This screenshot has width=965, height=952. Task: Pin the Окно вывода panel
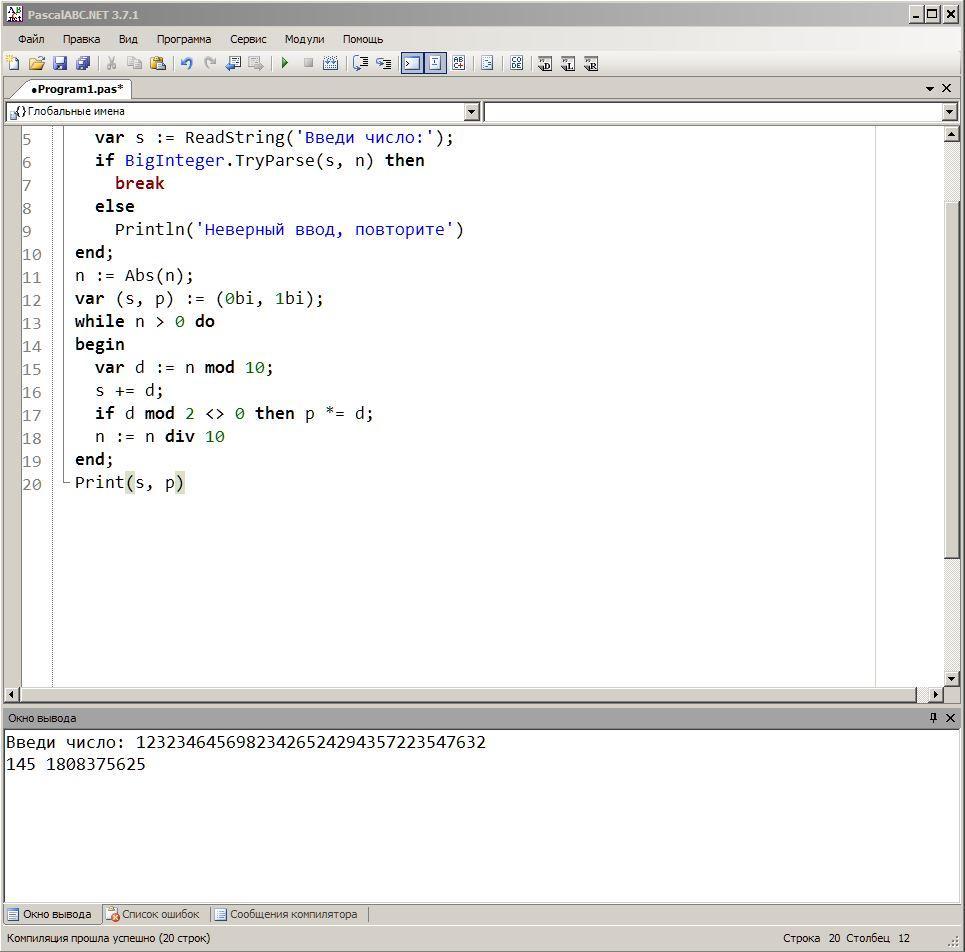pyautogui.click(x=933, y=718)
